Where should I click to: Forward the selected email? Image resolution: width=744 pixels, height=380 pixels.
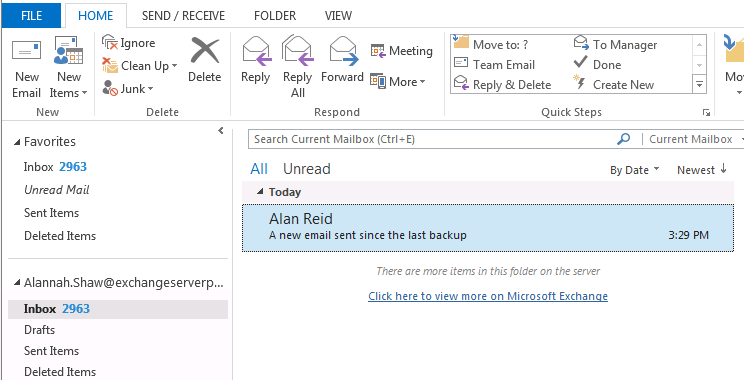tap(342, 60)
